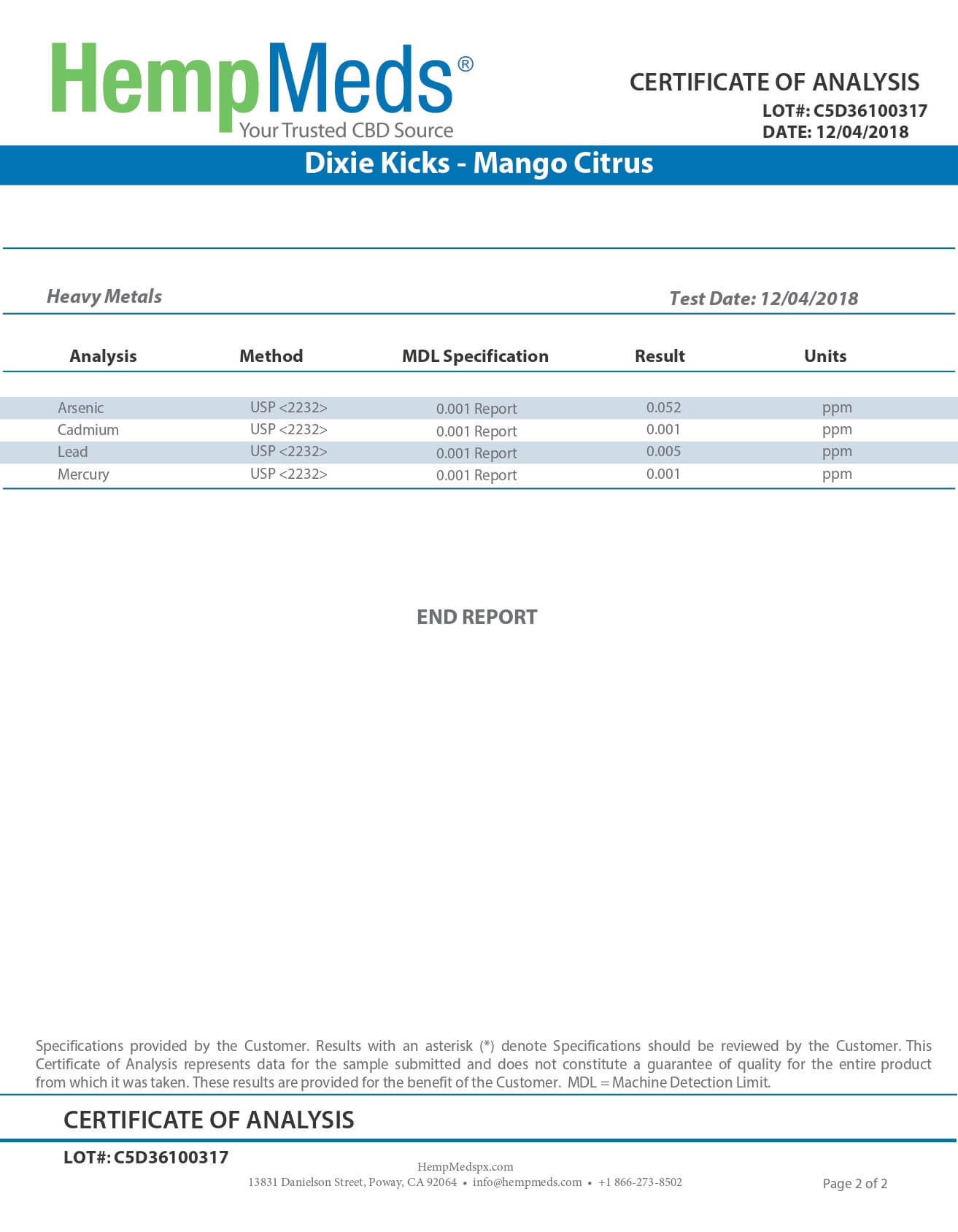This screenshot has height=1232, width=958.
Task: Click the Result column header
Action: pos(660,356)
